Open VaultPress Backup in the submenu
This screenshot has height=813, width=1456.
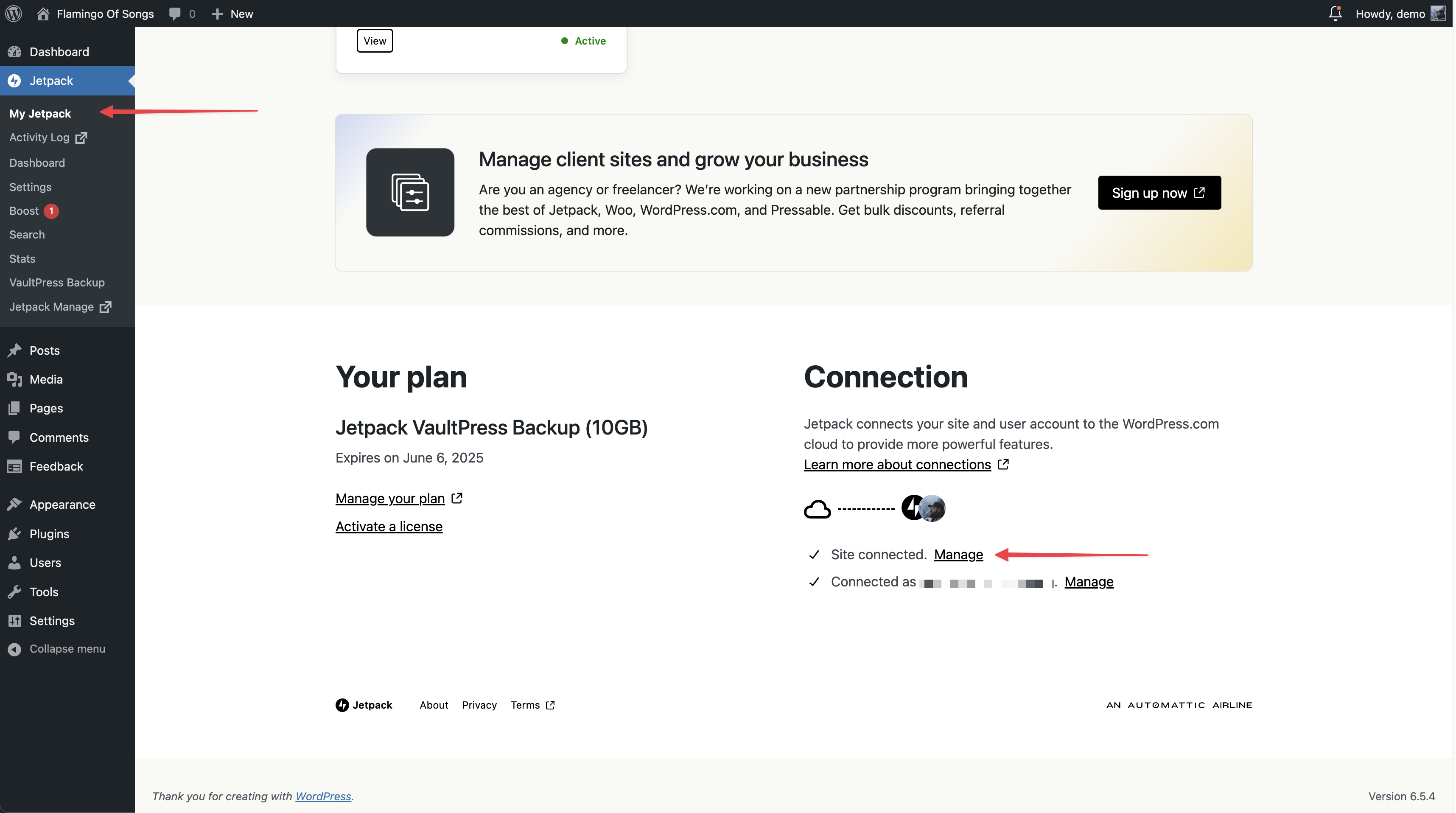click(56, 282)
